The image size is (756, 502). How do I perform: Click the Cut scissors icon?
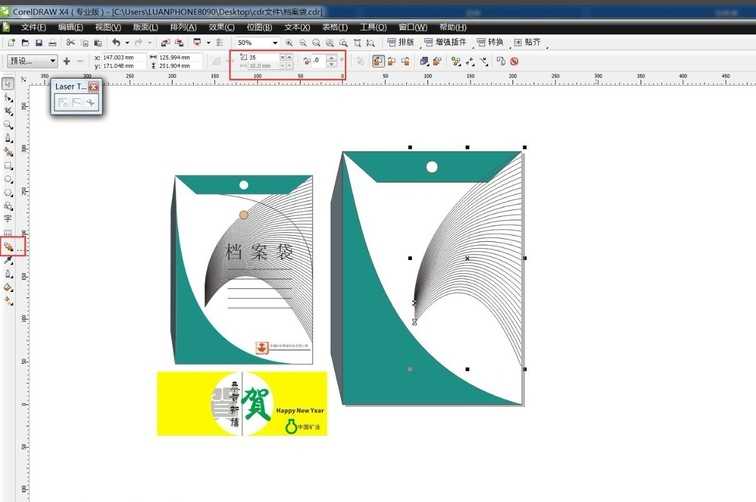(70, 43)
